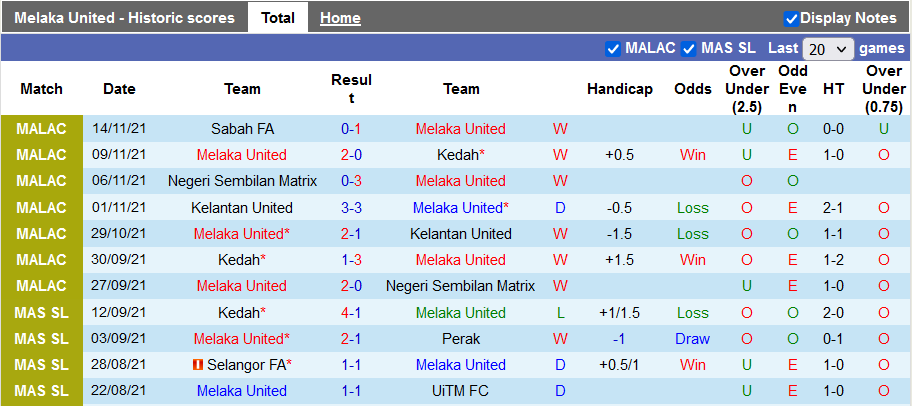Screen dimensions: 912x406
Task: Click the MALAC league badge for 14/11/21
Action: (42, 129)
